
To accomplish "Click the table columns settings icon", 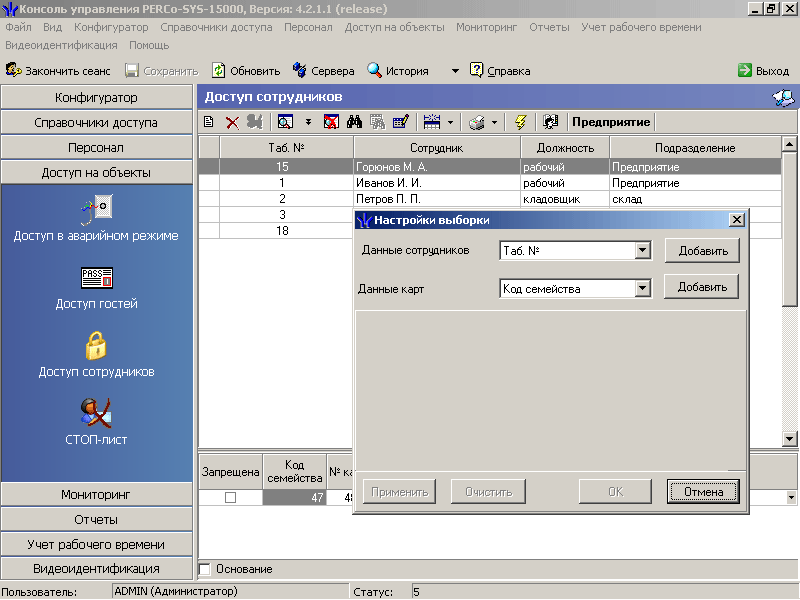I will (x=432, y=122).
